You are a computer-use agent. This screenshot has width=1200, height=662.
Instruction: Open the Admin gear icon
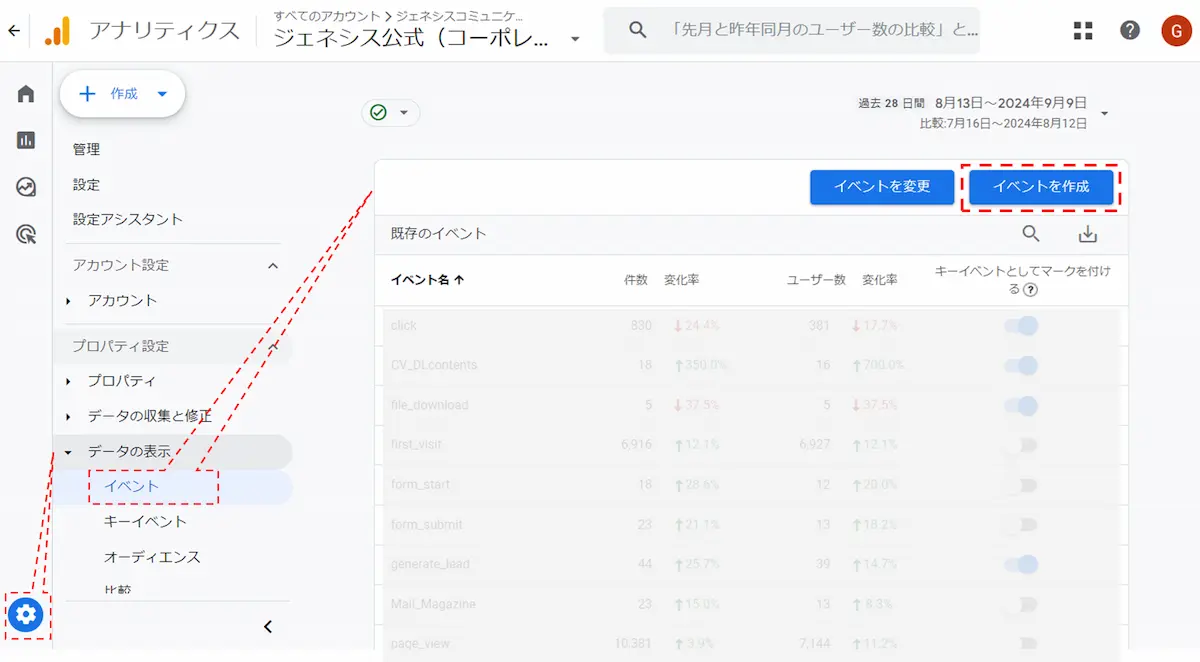tap(26, 614)
